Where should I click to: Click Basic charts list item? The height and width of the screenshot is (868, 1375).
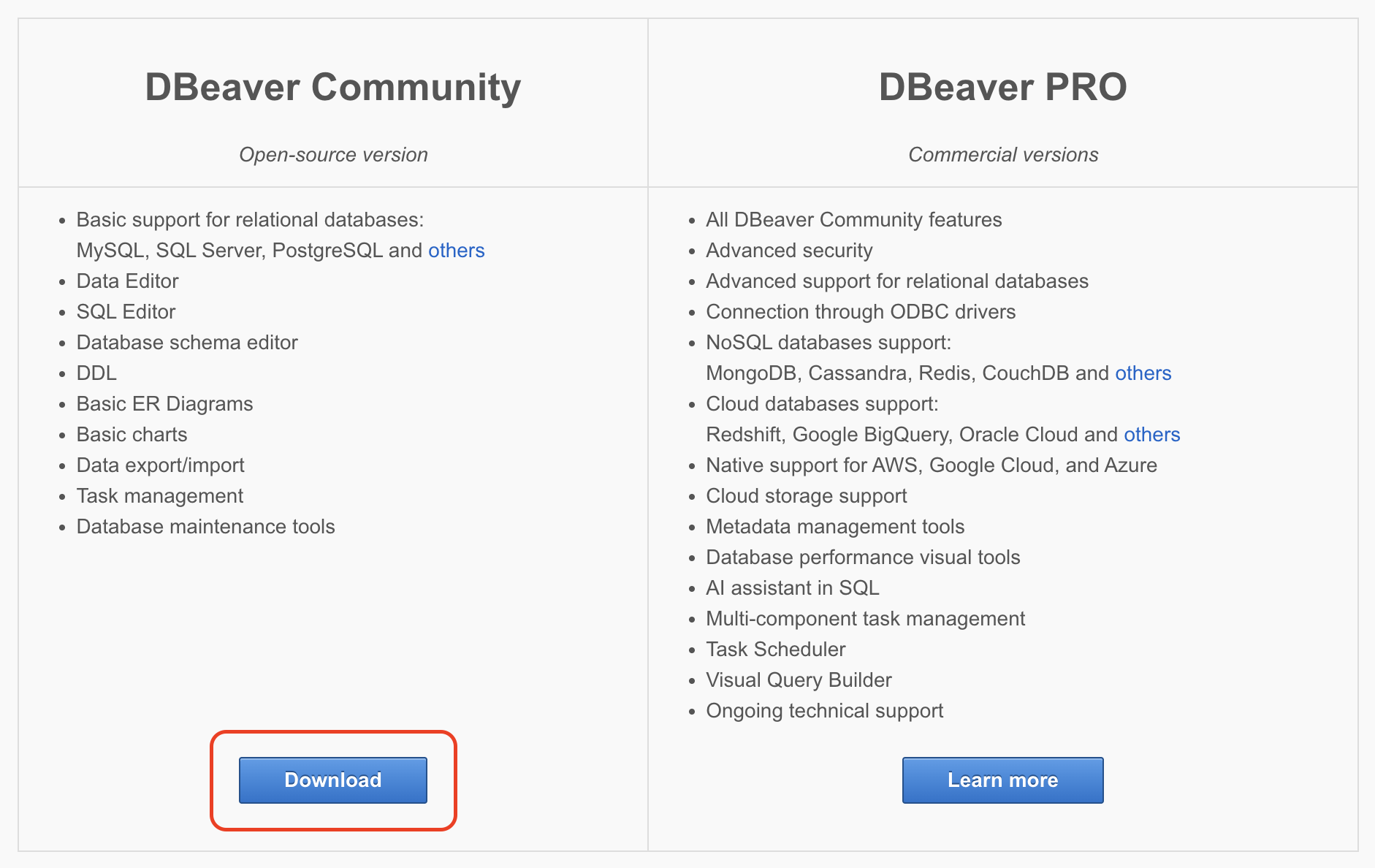click(x=132, y=435)
